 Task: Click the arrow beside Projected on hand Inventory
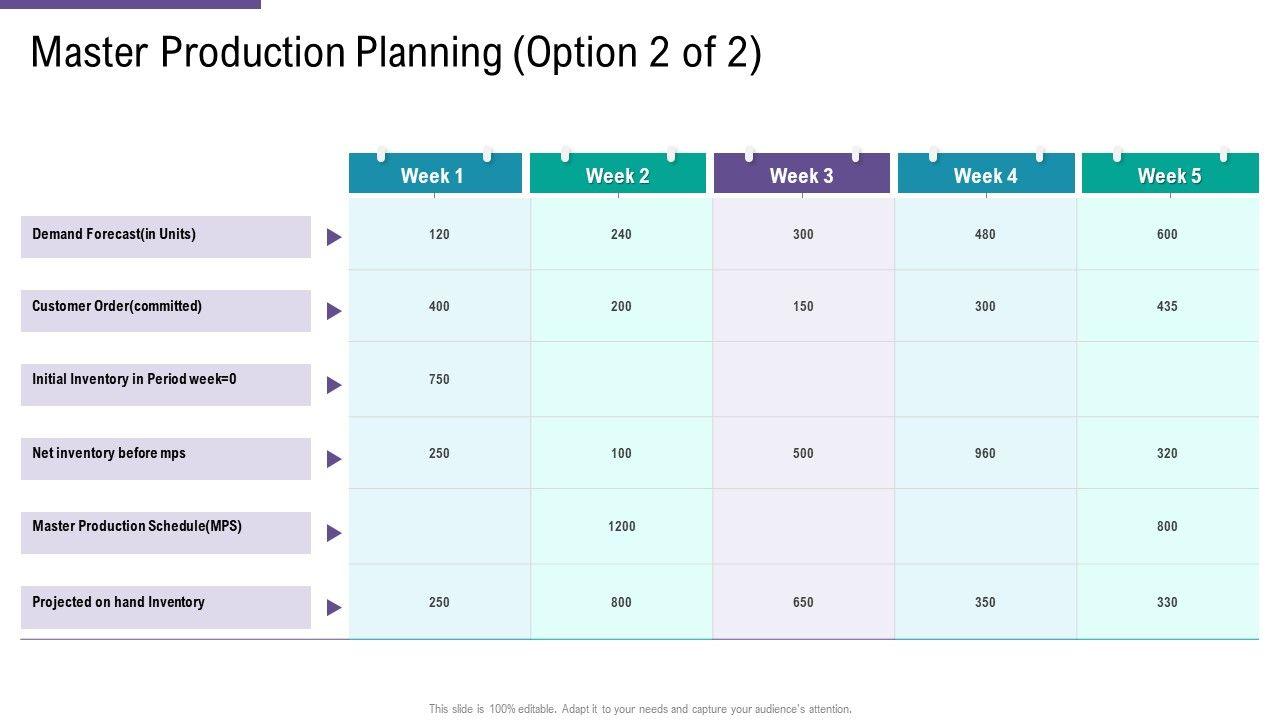(x=334, y=607)
